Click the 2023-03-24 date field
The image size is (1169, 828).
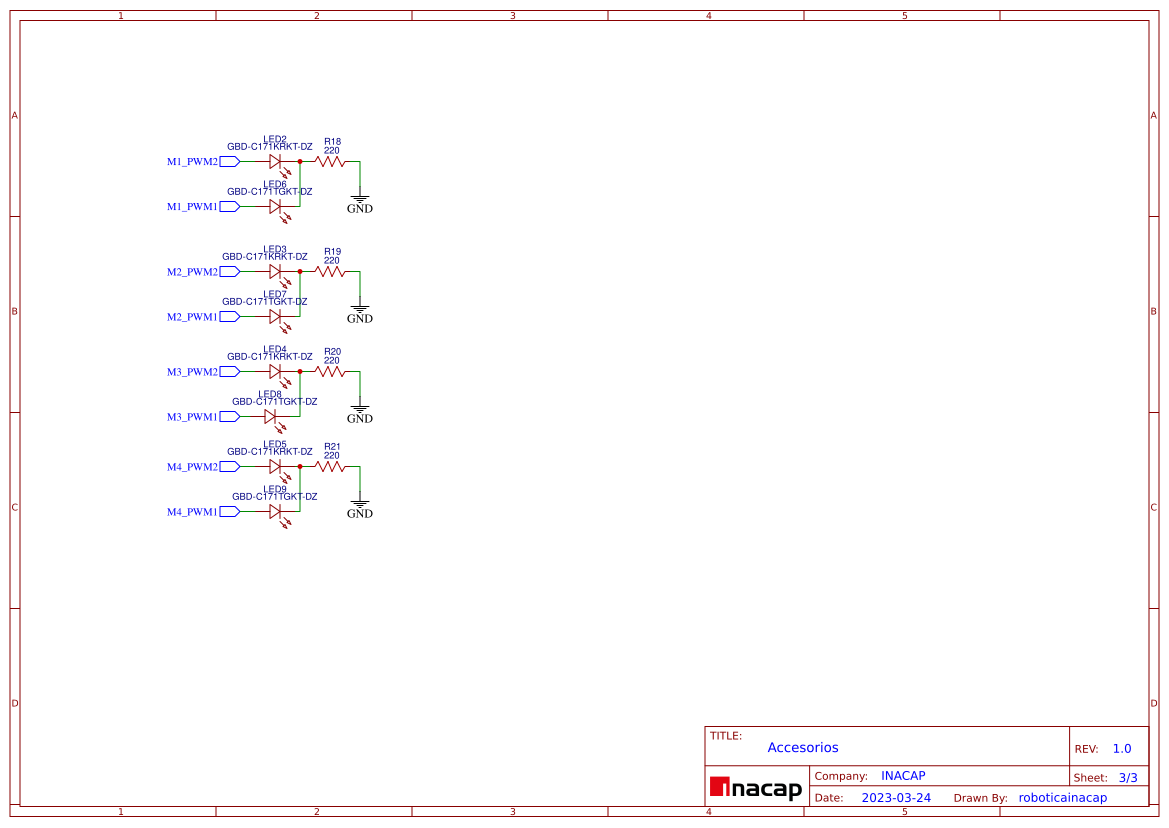896,797
